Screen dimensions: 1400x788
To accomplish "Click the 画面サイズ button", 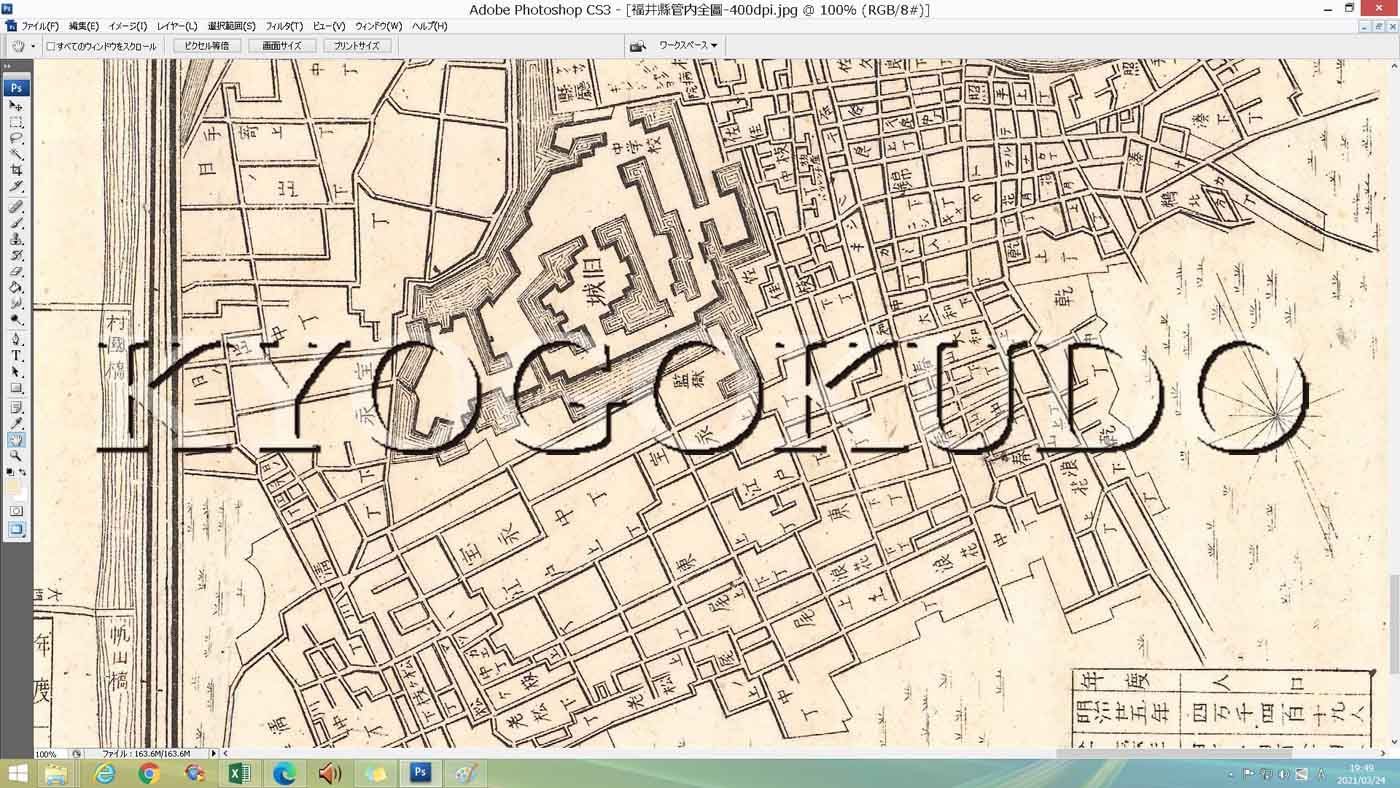I will click(x=282, y=46).
